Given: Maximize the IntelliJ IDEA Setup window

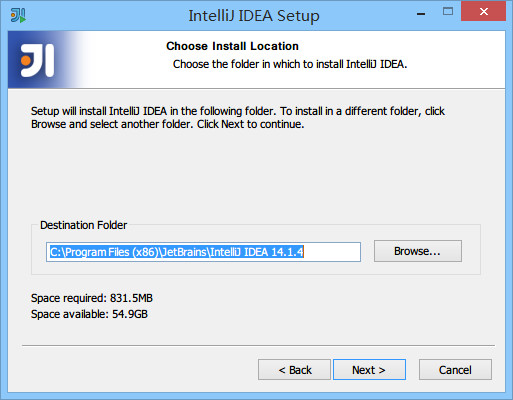Looking at the screenshot, I should pos(448,12).
